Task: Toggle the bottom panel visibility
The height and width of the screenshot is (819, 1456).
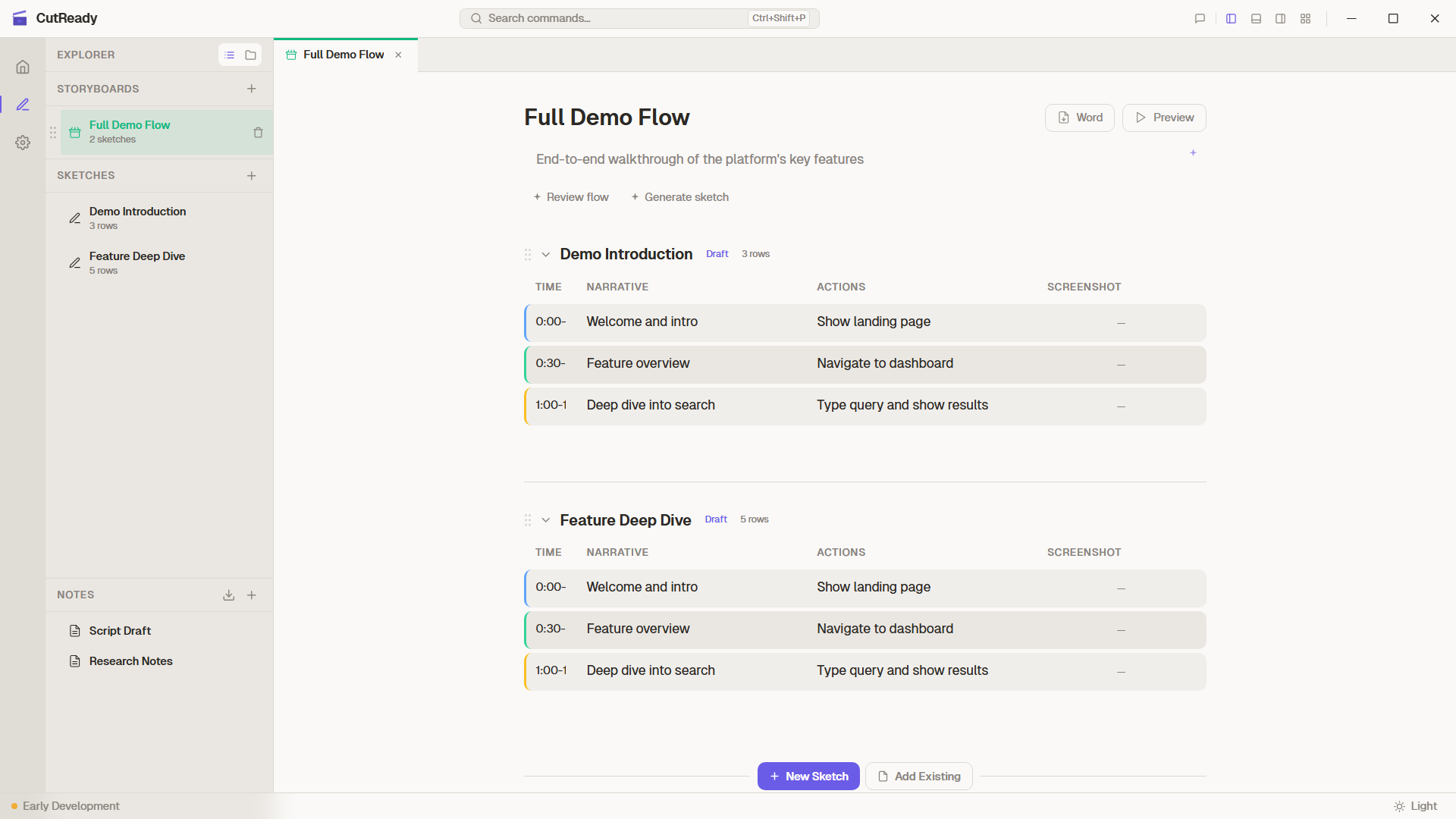Action: (x=1255, y=18)
